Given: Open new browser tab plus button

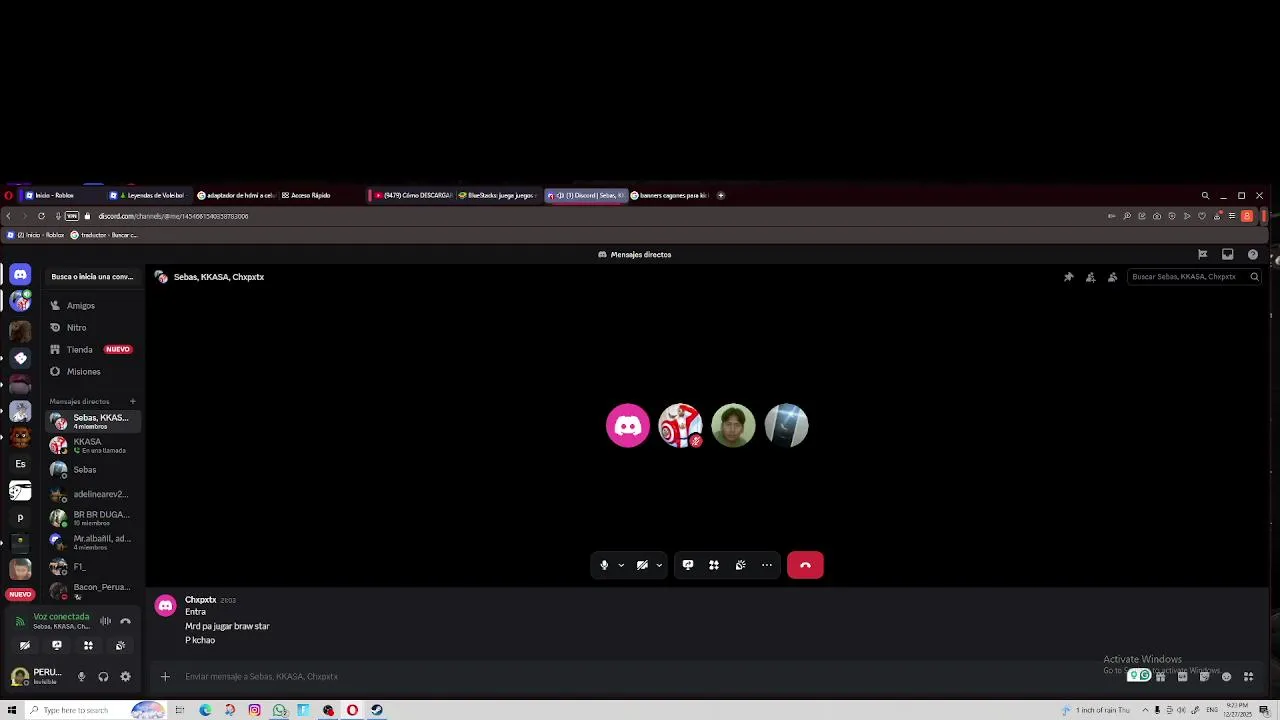Looking at the screenshot, I should tap(721, 195).
